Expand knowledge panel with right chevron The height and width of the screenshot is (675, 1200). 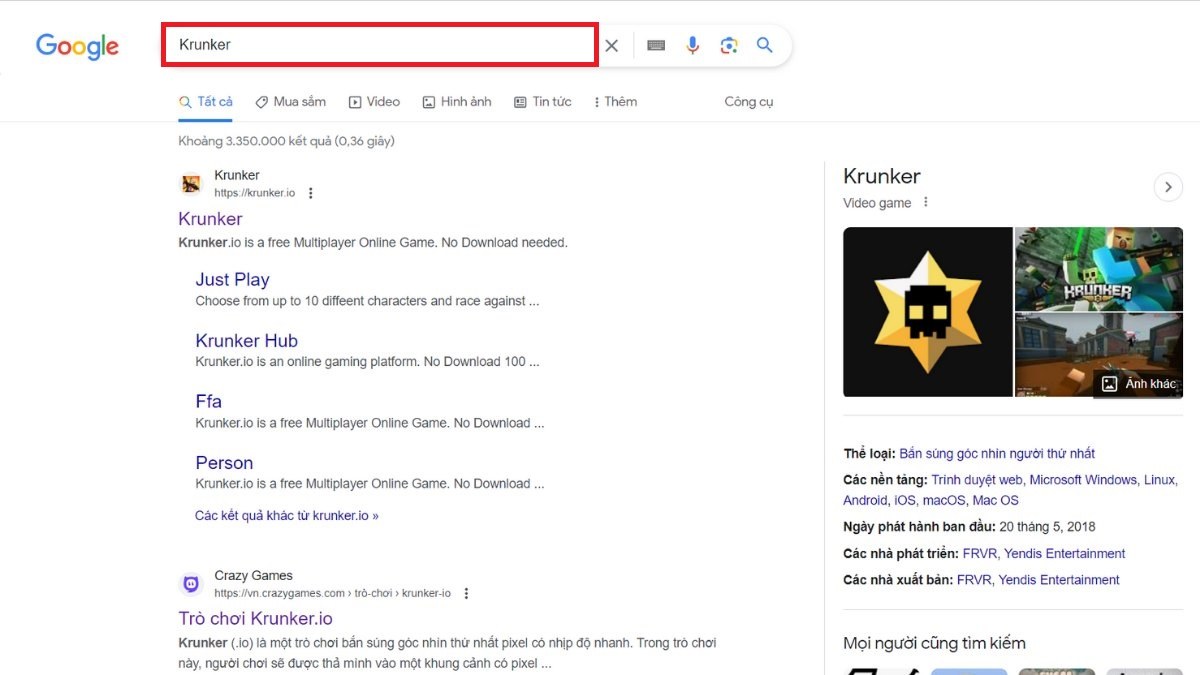pos(1168,187)
